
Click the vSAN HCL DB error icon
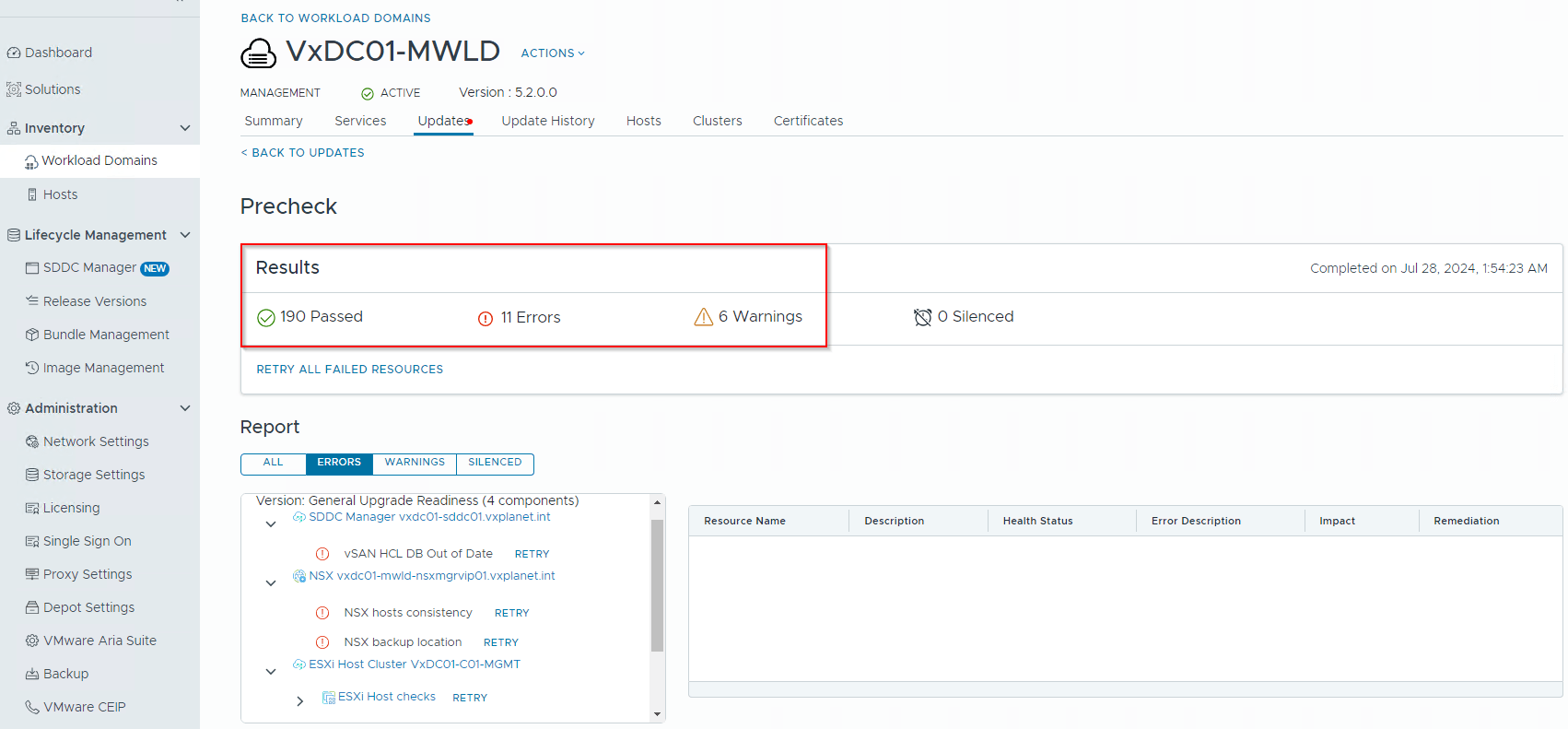(322, 554)
